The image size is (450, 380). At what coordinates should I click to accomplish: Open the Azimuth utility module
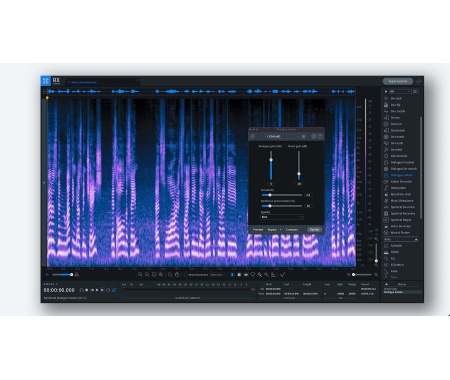pos(396,246)
